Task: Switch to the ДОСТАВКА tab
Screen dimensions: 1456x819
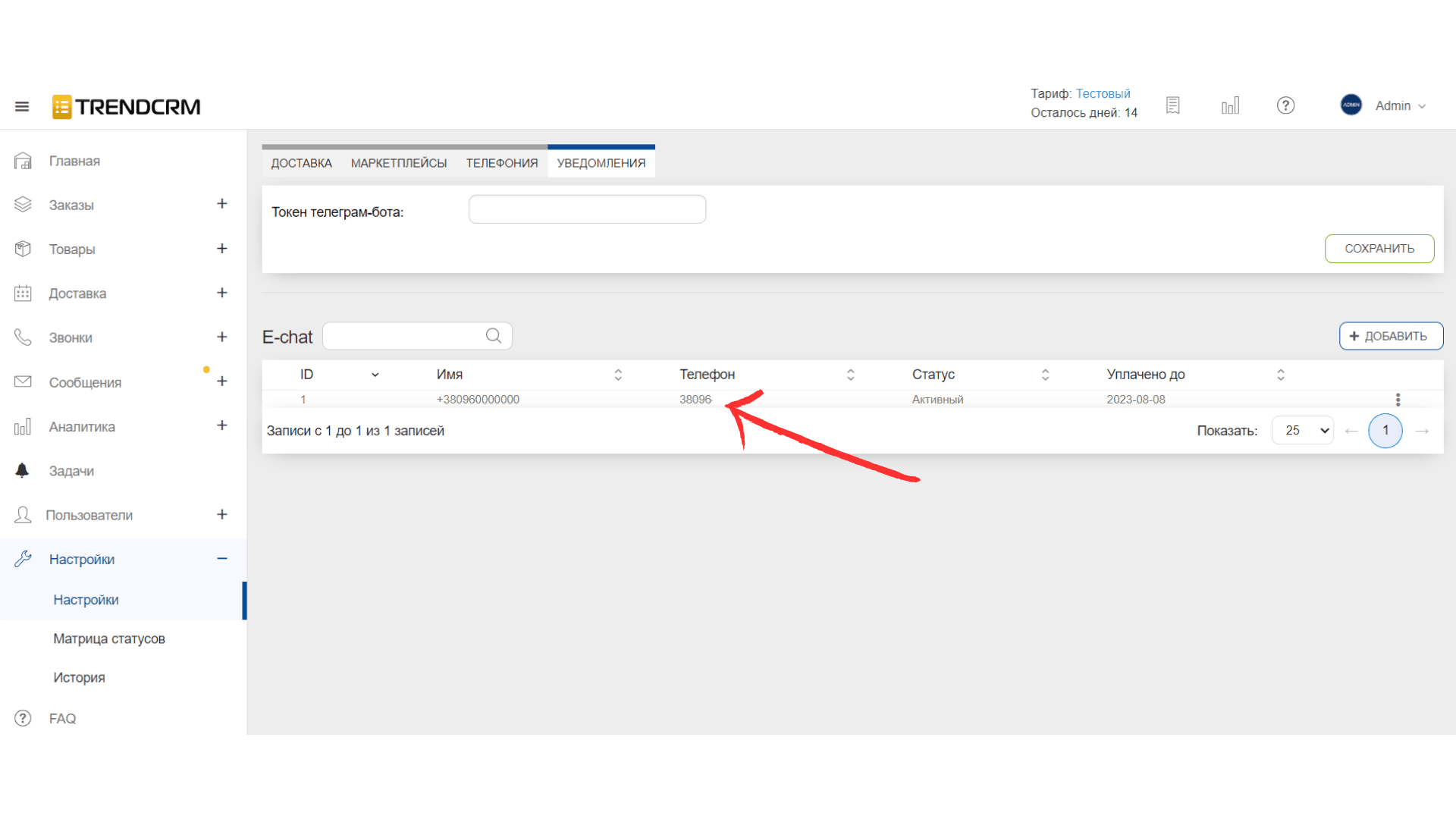Action: [x=301, y=163]
